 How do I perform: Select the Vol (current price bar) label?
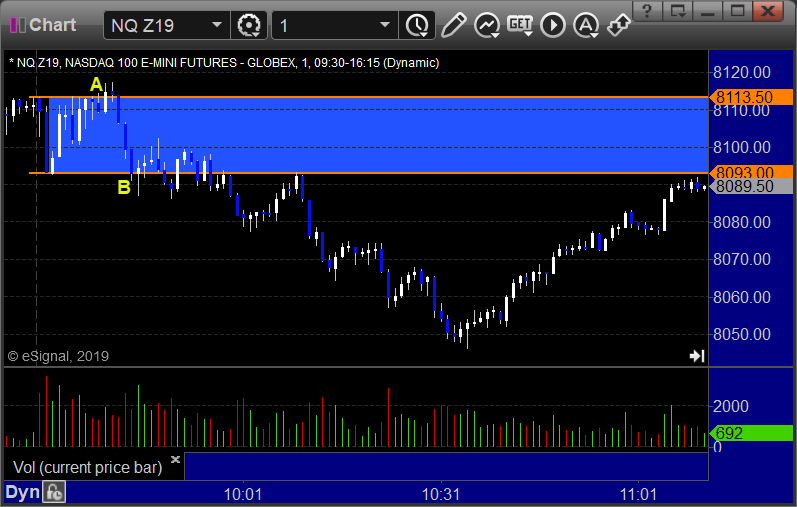[87, 467]
